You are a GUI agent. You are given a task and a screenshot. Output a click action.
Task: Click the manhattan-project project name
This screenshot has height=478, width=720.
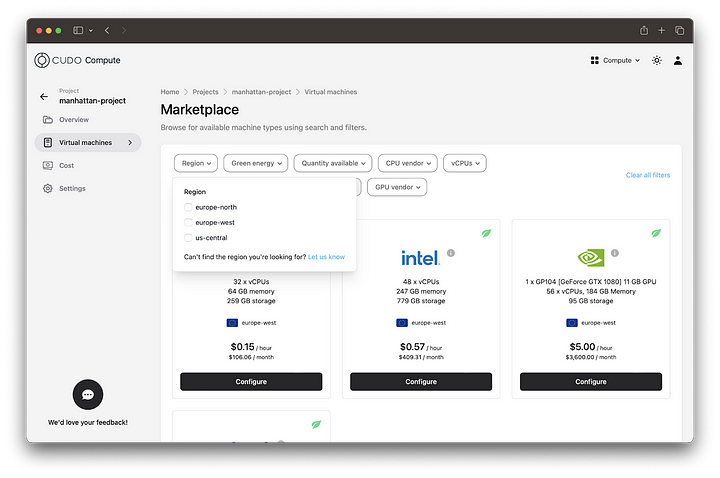pos(92,101)
